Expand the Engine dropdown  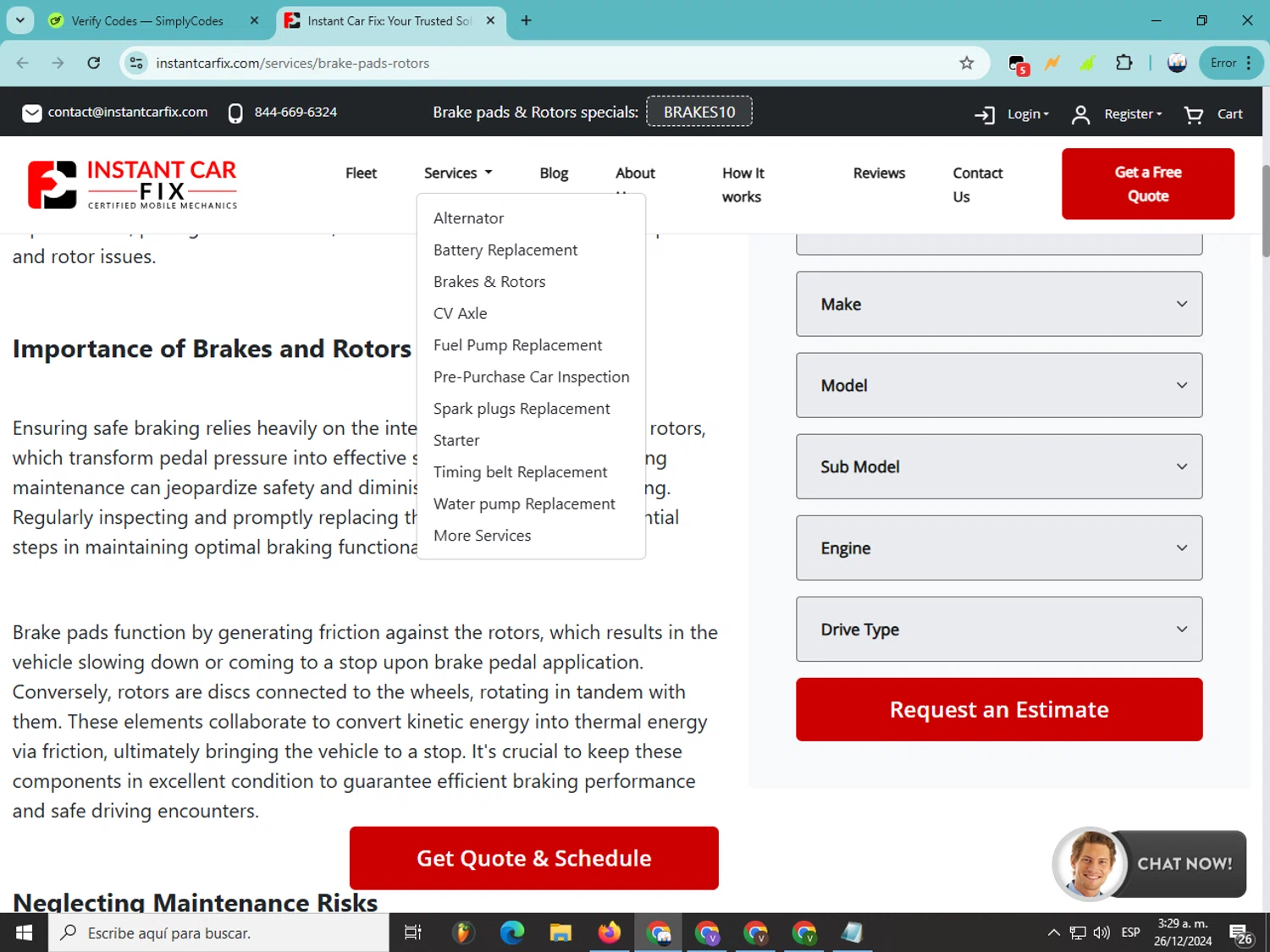point(999,548)
